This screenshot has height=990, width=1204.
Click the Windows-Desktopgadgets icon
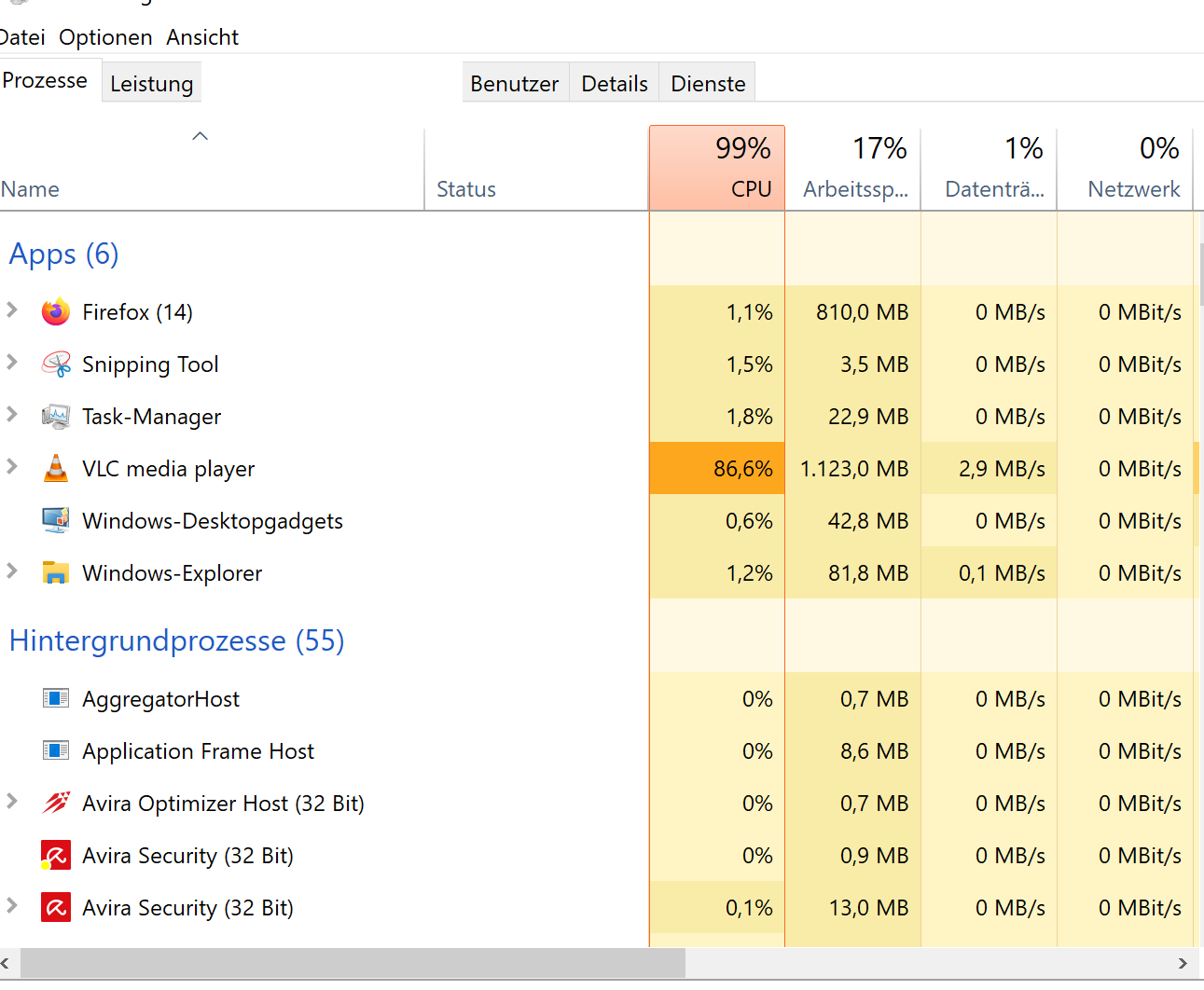(56, 520)
